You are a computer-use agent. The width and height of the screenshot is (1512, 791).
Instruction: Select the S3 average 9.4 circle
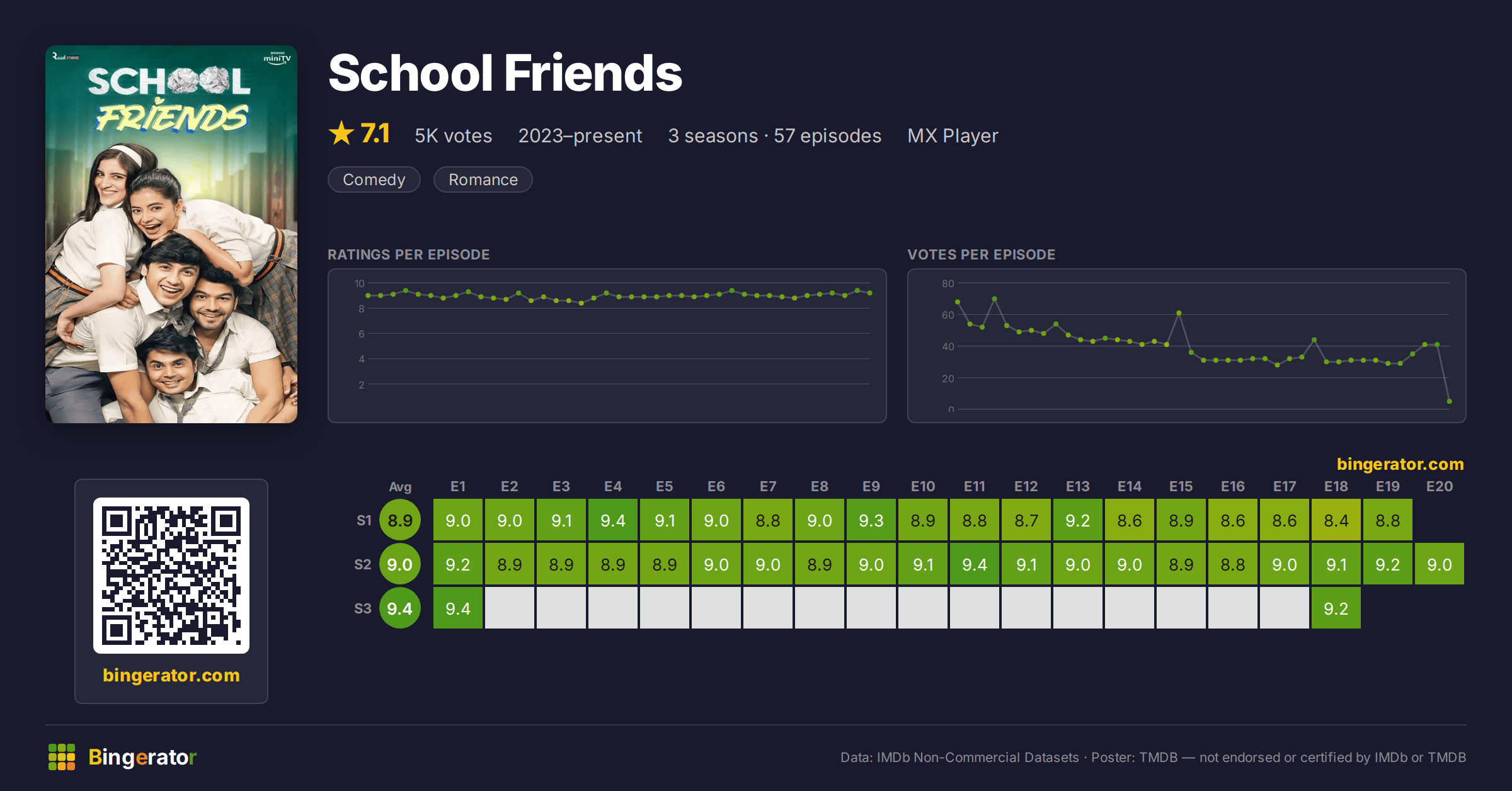pyautogui.click(x=400, y=608)
